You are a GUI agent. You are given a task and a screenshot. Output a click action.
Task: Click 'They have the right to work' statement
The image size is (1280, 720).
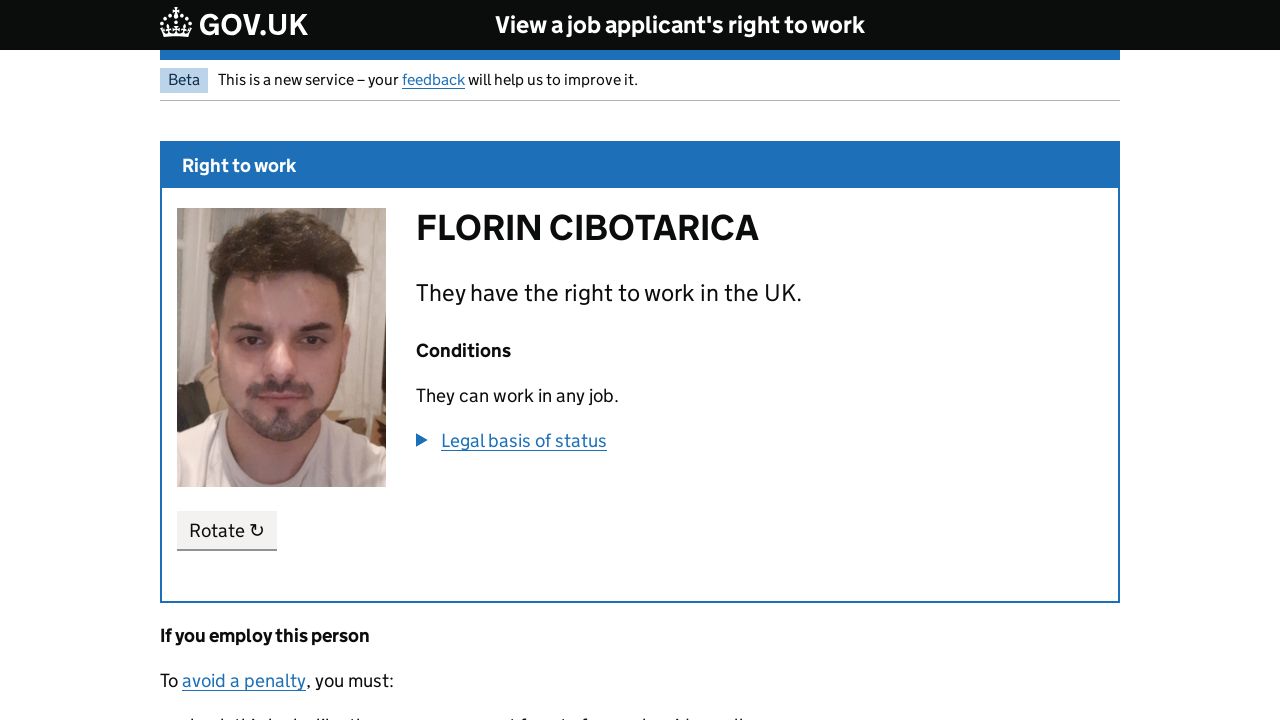click(x=608, y=293)
